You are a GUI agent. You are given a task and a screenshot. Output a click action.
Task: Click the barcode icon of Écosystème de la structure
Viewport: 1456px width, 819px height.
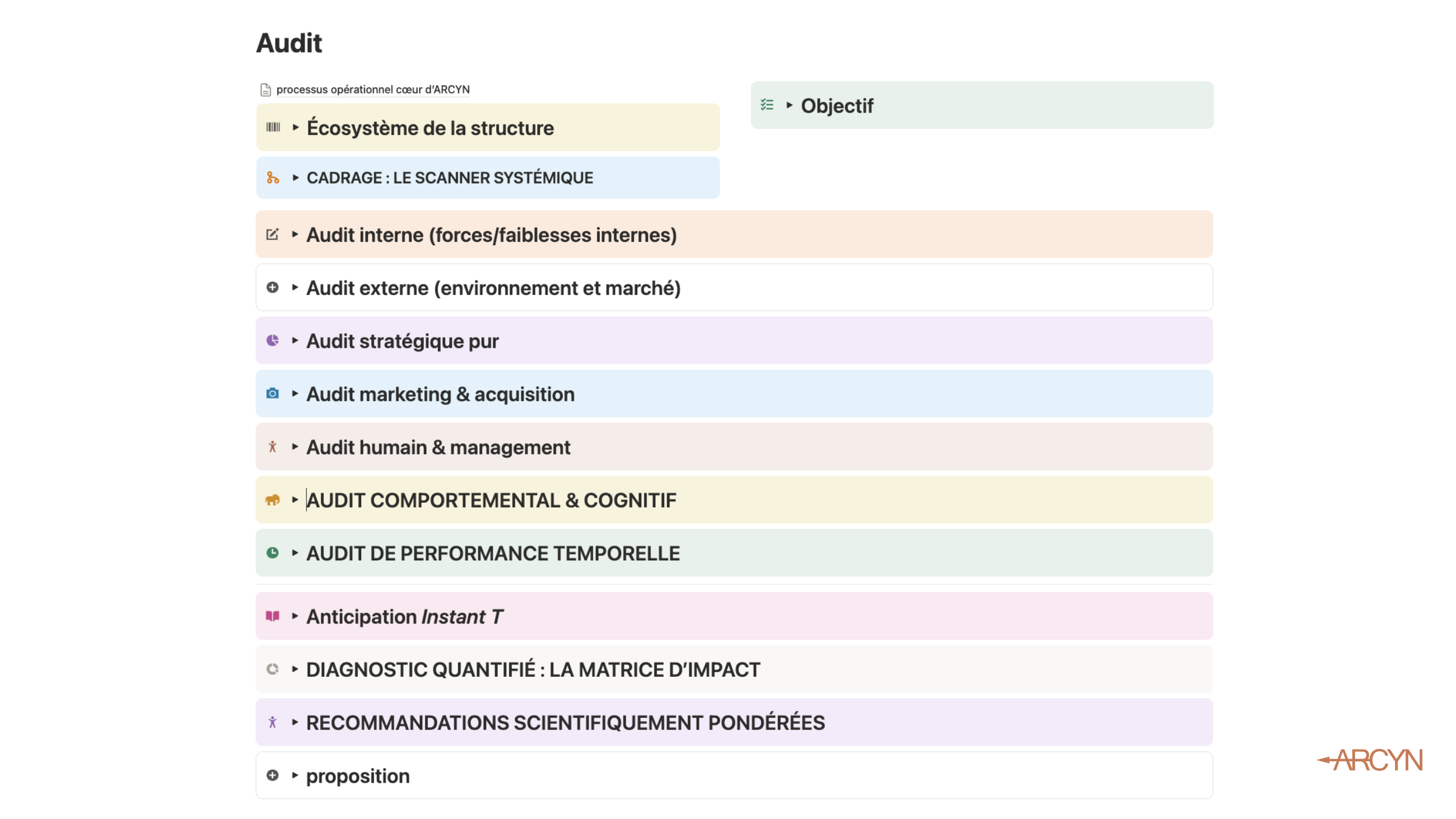(274, 128)
